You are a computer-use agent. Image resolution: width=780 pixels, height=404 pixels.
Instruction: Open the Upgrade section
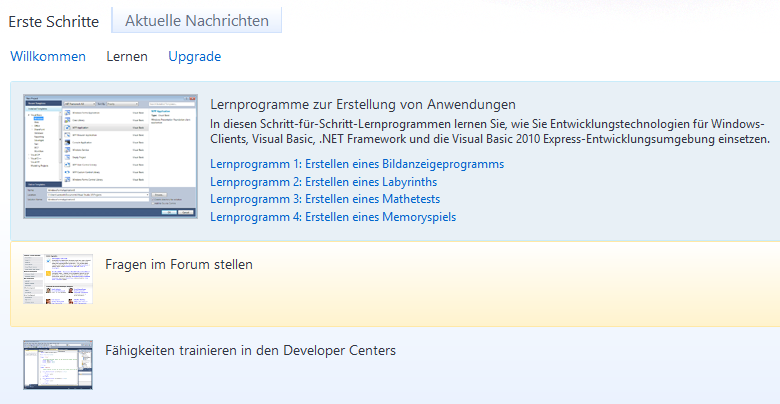click(194, 57)
